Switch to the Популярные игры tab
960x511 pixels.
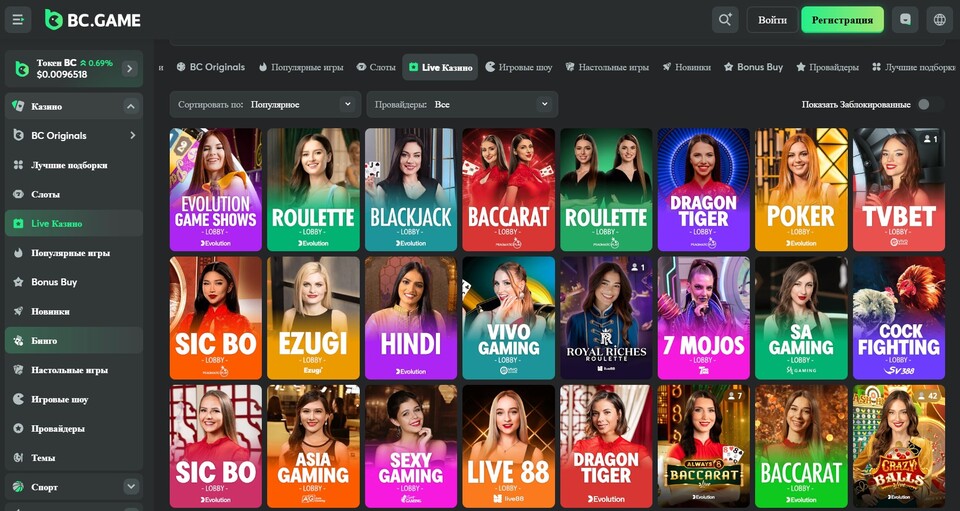[301, 67]
